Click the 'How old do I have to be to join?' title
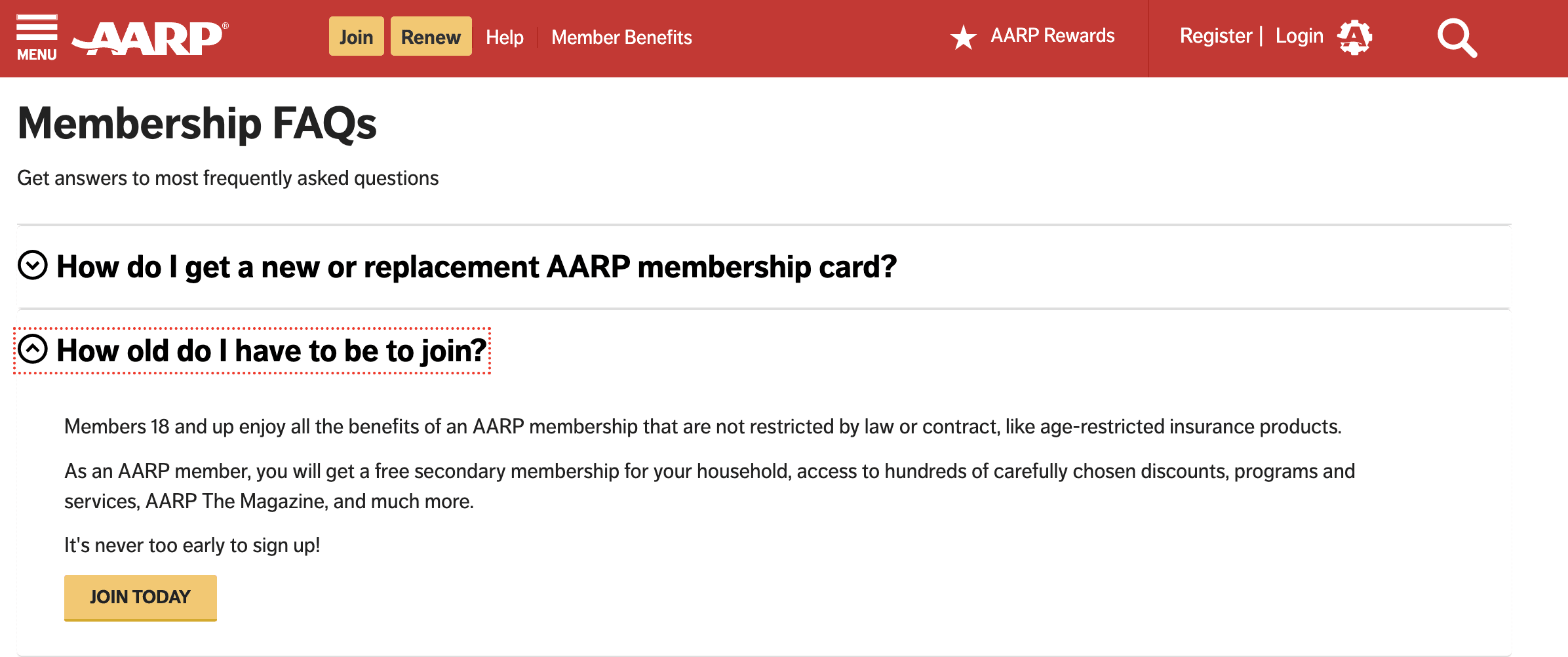Viewport: 1568px width, 657px height. (271, 351)
